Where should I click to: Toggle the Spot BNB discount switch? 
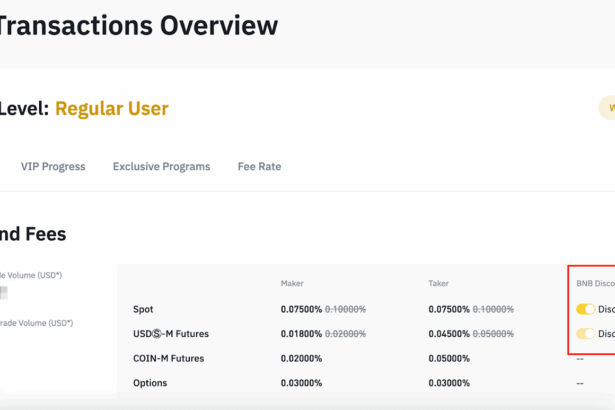coord(585,310)
